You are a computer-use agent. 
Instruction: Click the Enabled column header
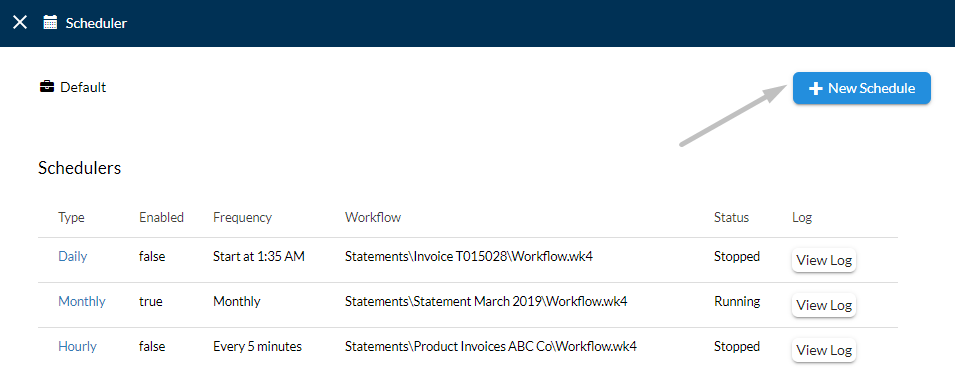click(161, 217)
